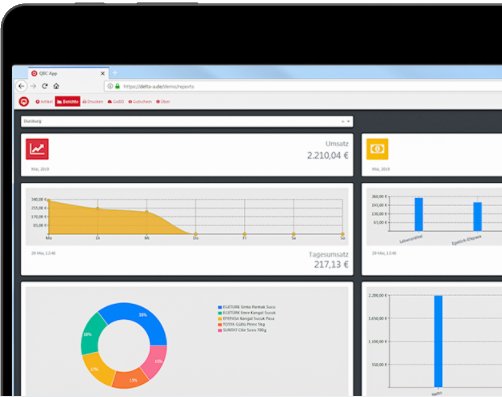Click the Thursday data point on area chart
Viewport: 502px width, 397px height.
pyautogui.click(x=196, y=234)
